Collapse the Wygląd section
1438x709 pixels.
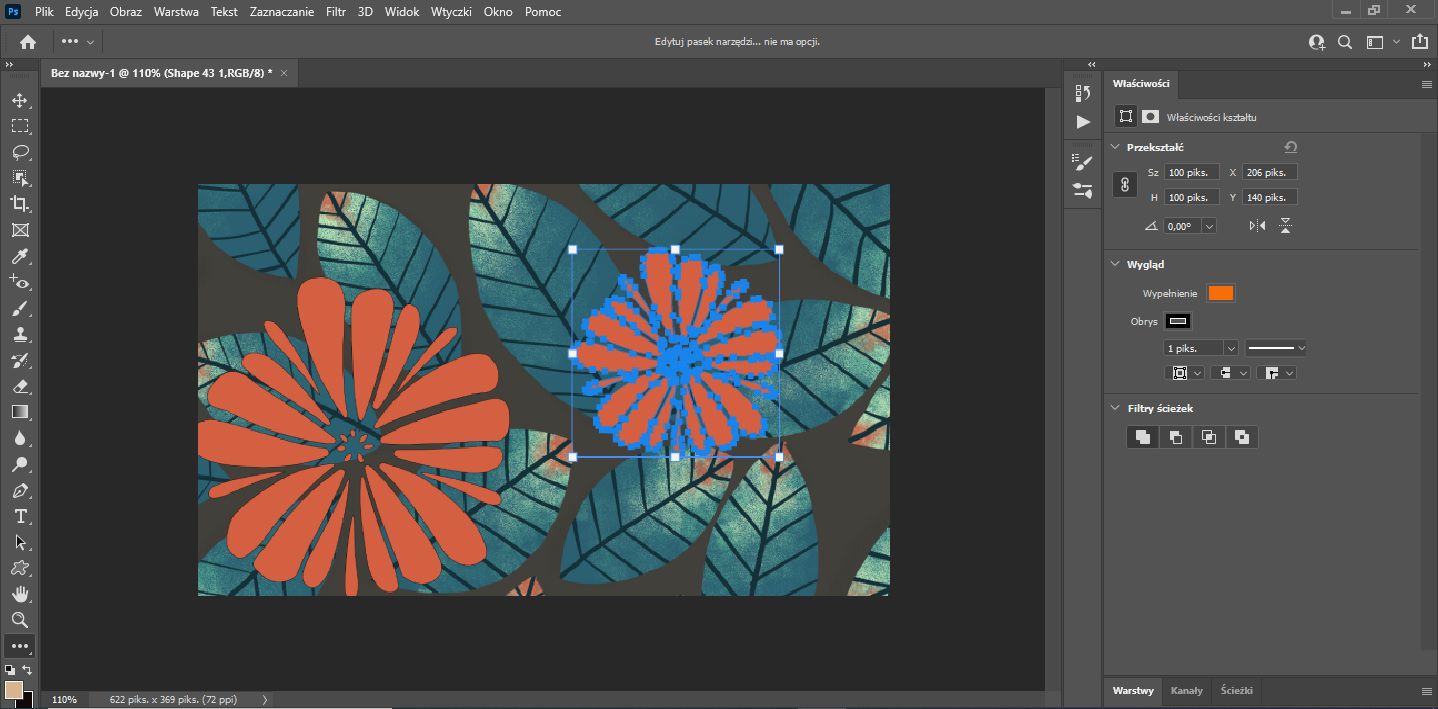pos(1116,264)
